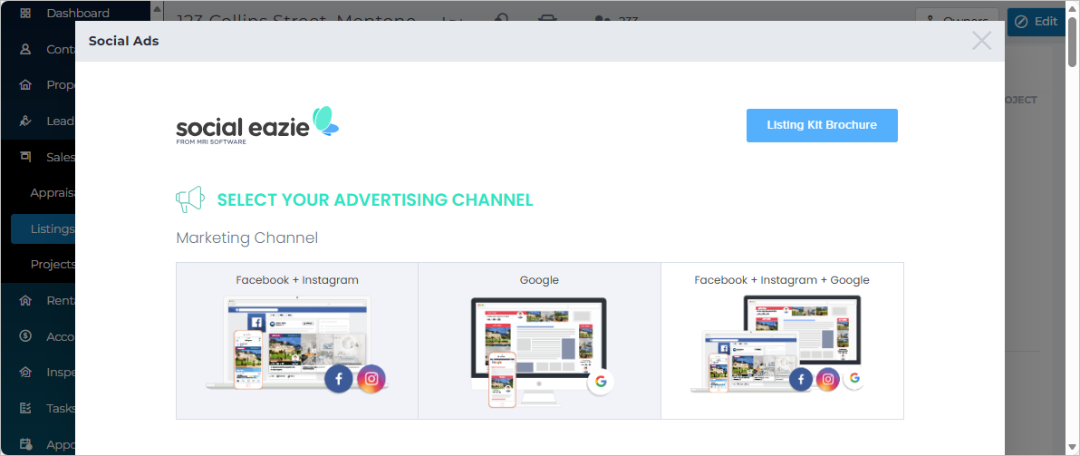Click the Google icon on combined channel card
The height and width of the screenshot is (456, 1080).
pos(854,378)
